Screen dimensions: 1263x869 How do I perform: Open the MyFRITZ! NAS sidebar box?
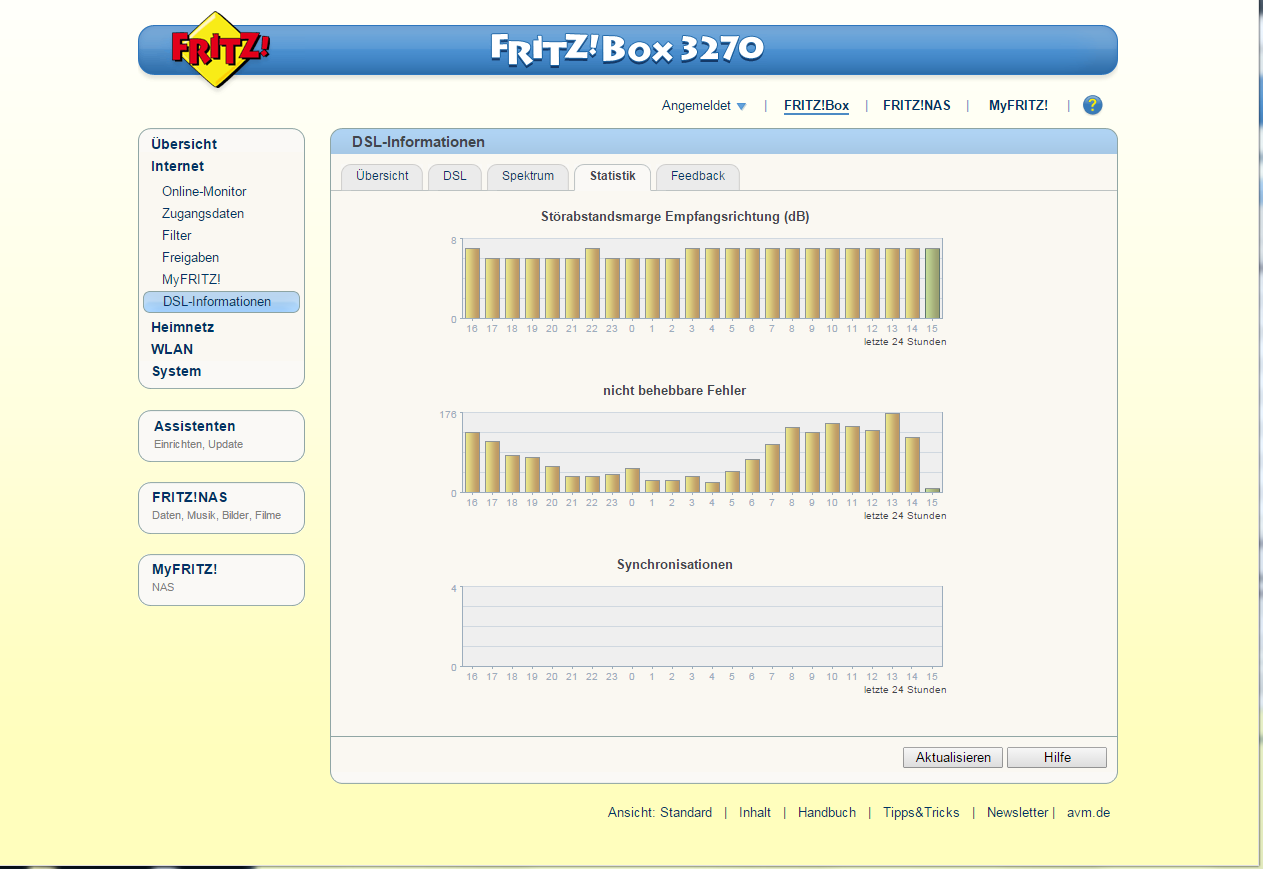221,579
